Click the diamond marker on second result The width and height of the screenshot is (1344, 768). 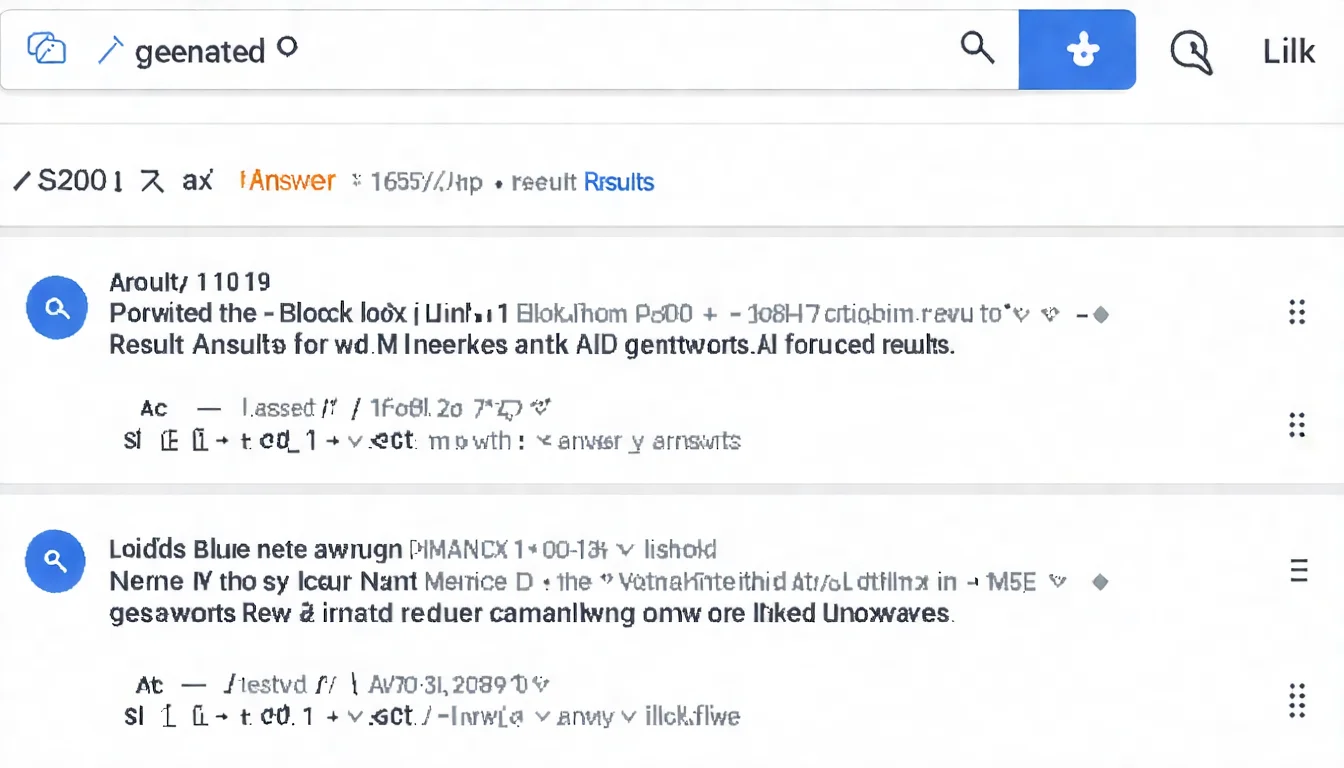click(1100, 582)
